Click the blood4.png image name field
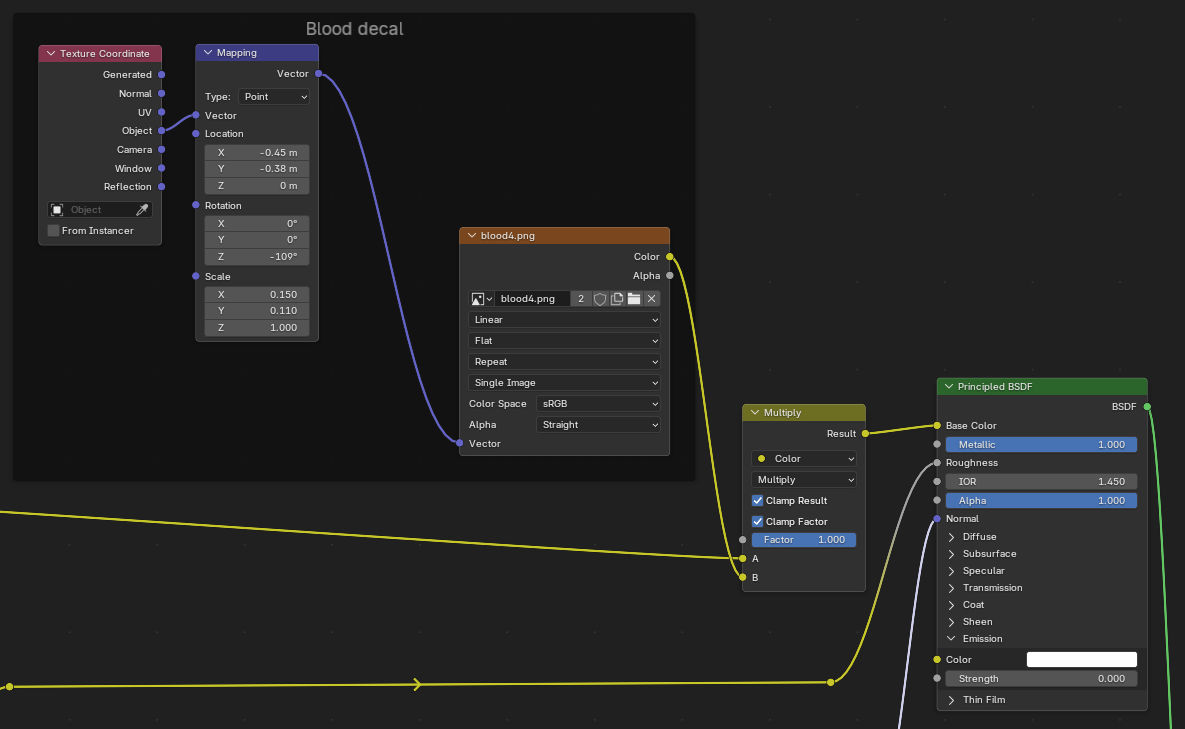The image size is (1185, 729). coord(532,299)
